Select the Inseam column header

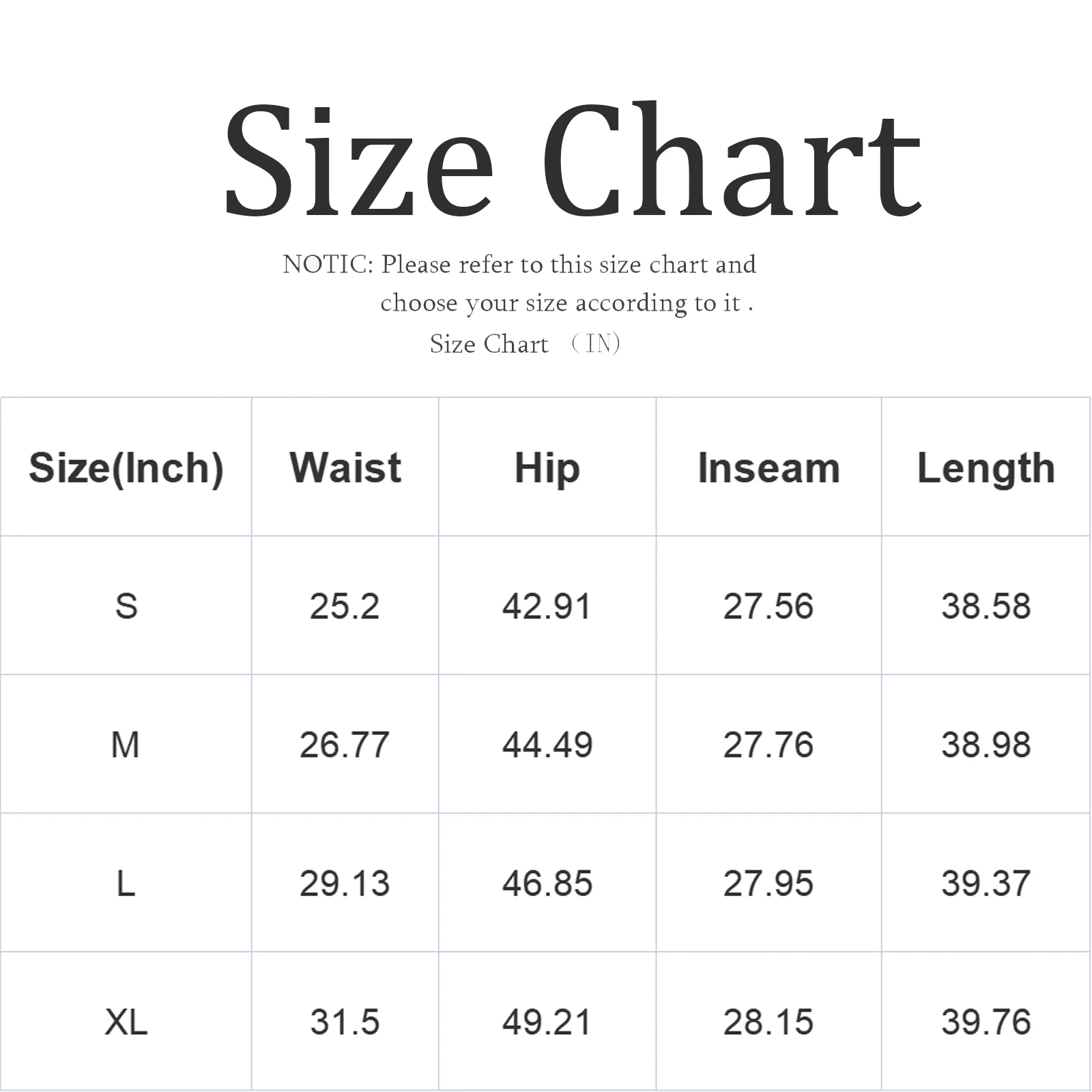click(x=768, y=468)
